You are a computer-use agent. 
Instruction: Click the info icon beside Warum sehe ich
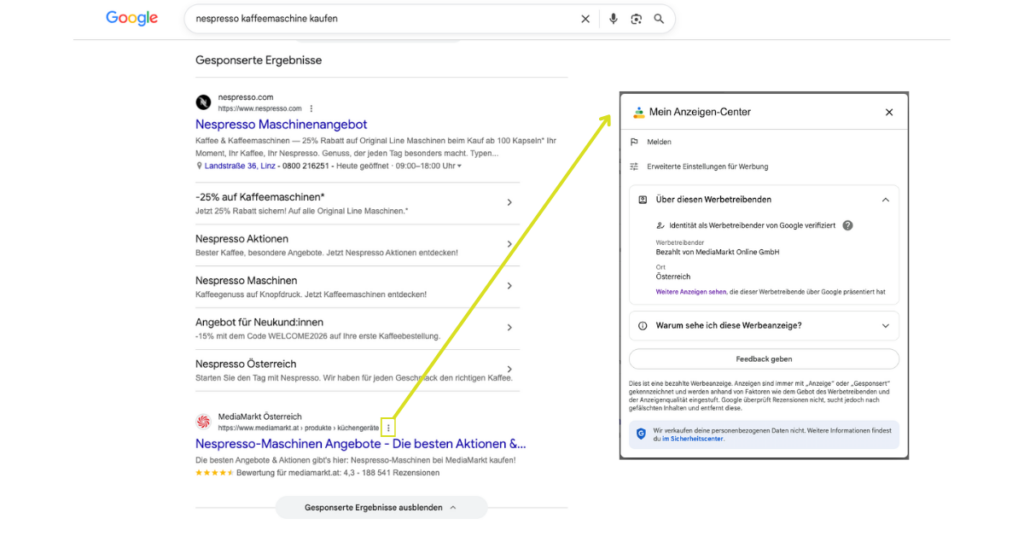pyautogui.click(x=643, y=326)
